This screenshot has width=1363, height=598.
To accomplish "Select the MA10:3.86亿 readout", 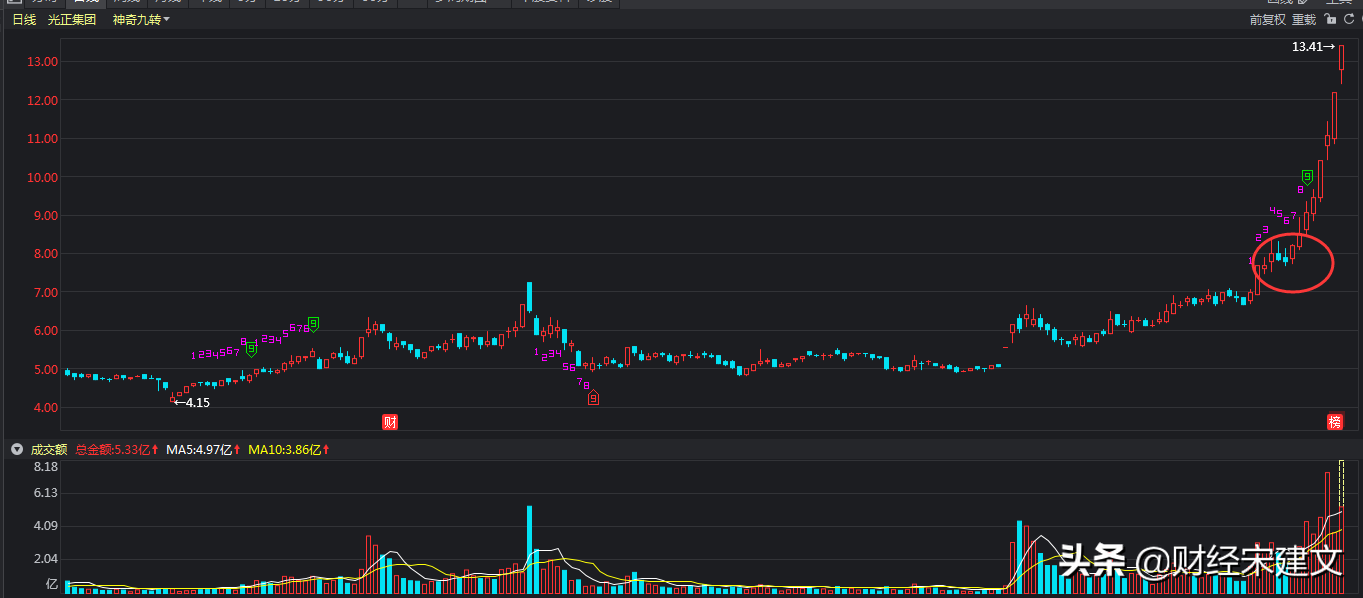I will tap(289, 450).
